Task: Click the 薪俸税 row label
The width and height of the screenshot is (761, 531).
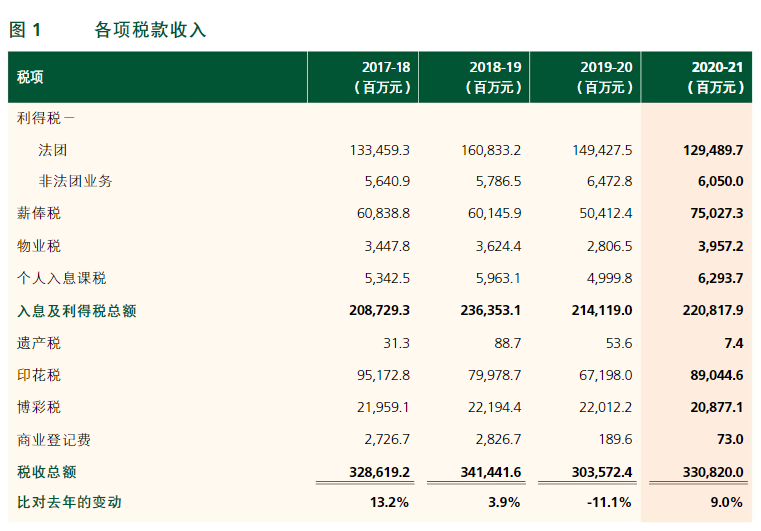Action: click(39, 214)
